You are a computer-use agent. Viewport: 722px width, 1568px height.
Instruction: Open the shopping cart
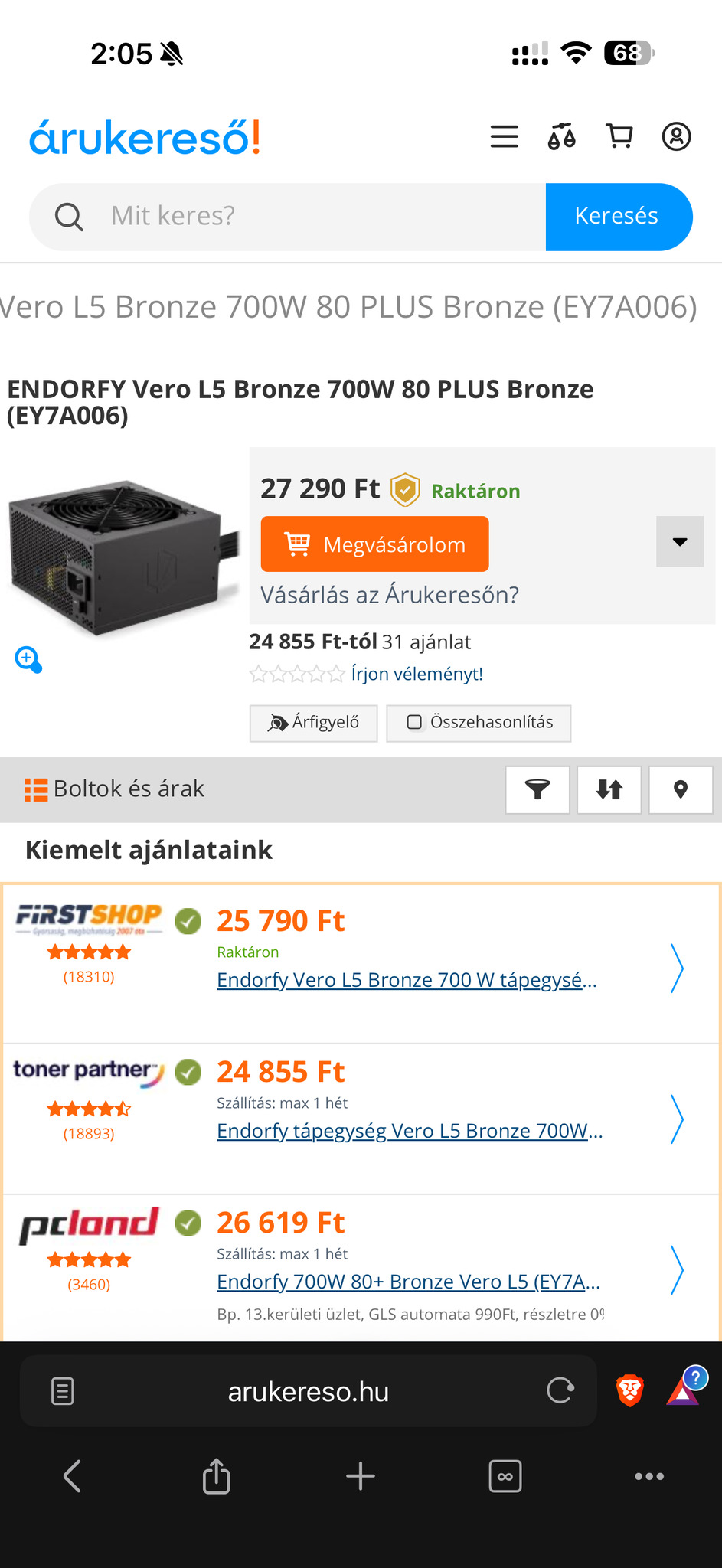click(x=619, y=137)
